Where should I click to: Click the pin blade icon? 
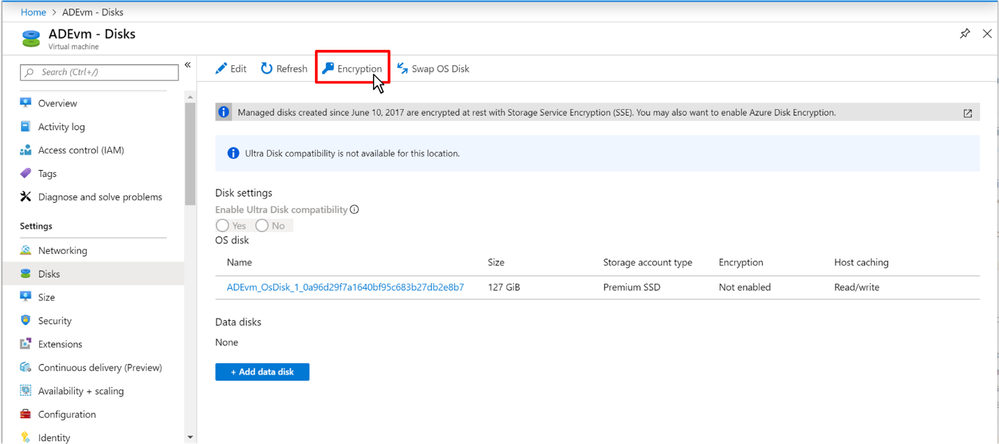(965, 34)
